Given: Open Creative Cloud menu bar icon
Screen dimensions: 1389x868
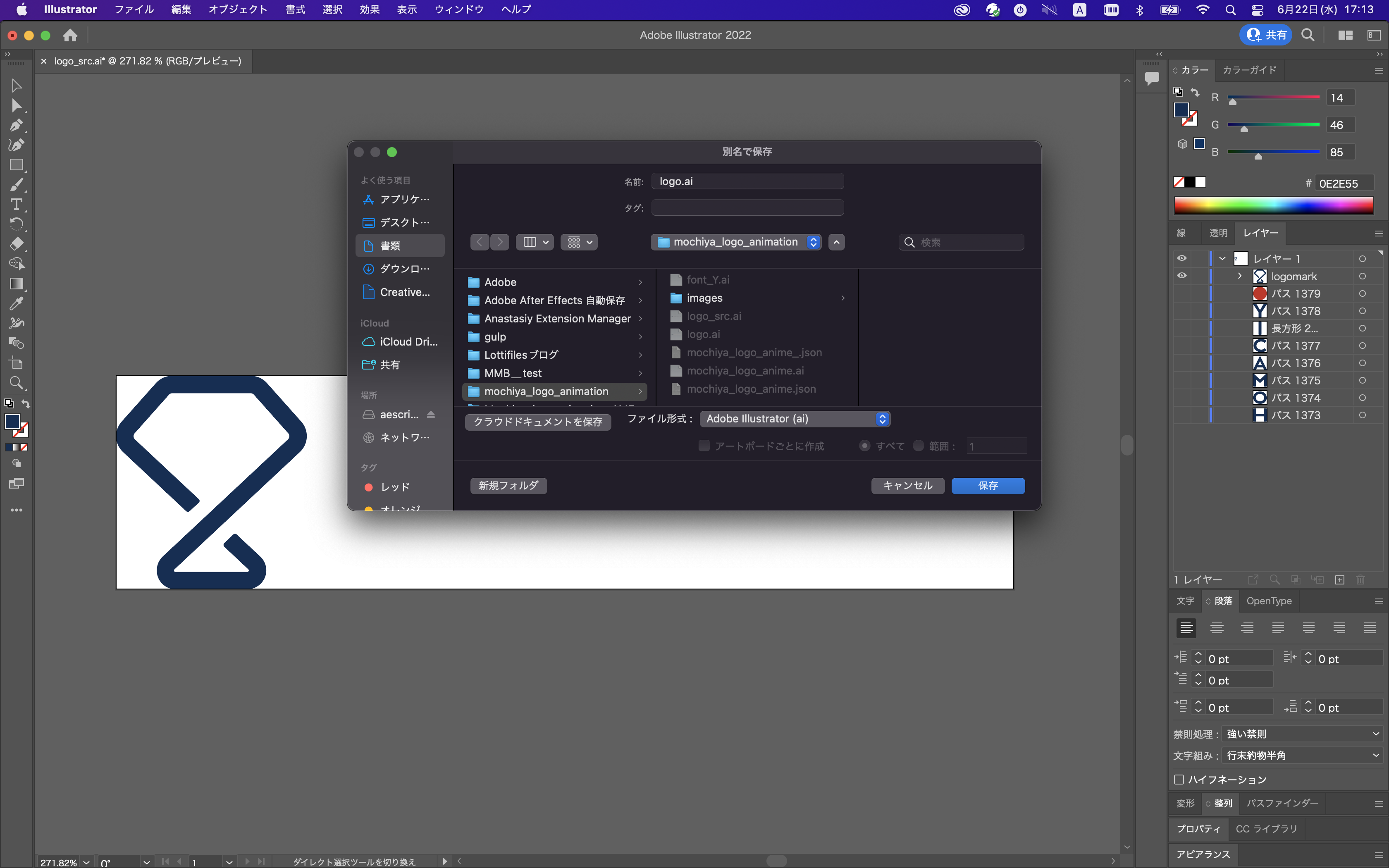Looking at the screenshot, I should (x=962, y=10).
